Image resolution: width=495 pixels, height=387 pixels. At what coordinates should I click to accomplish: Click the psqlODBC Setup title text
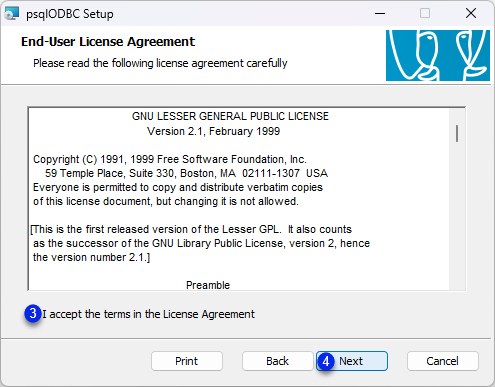[70, 14]
